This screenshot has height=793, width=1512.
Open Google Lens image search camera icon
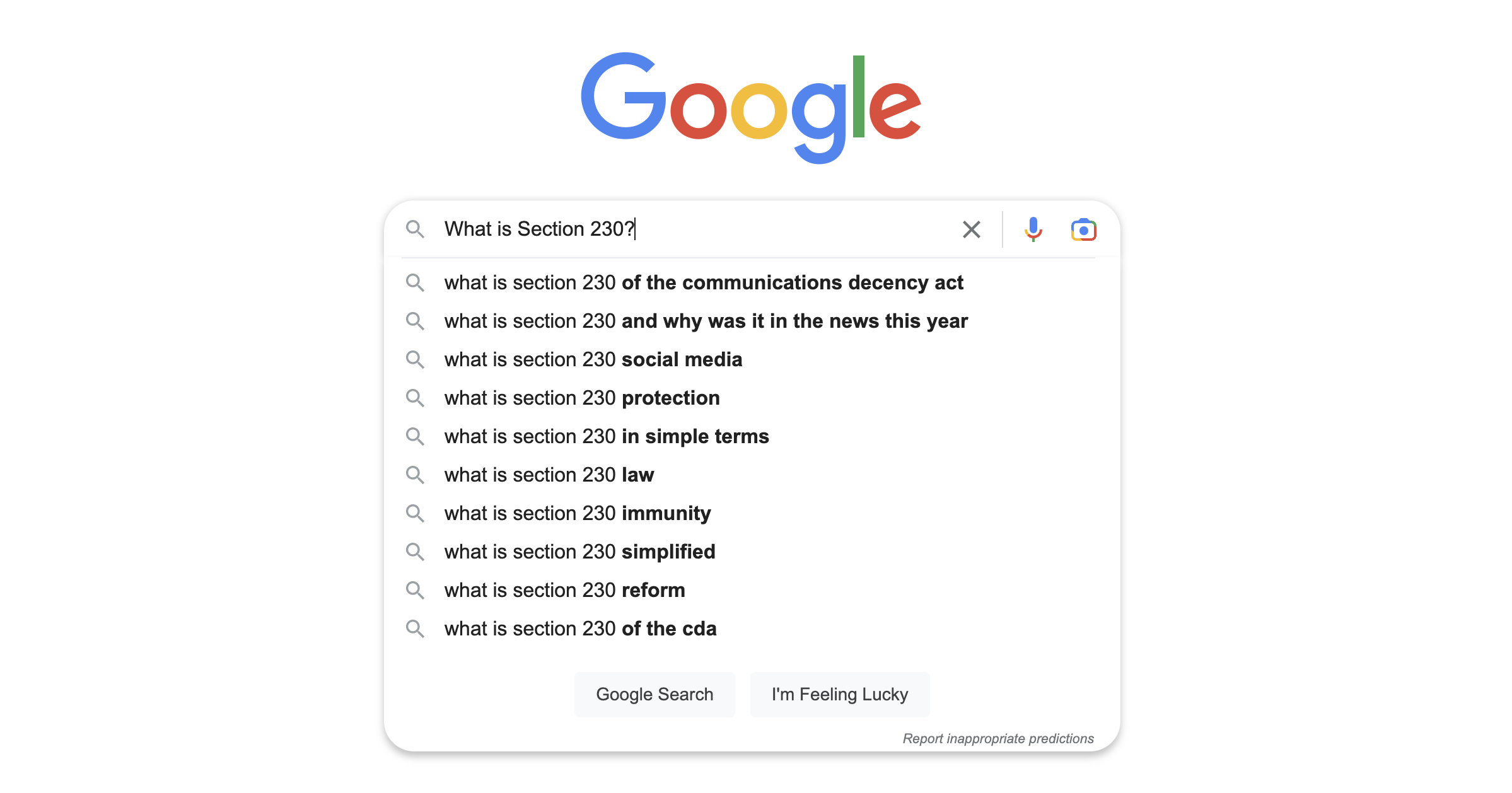coord(1083,229)
